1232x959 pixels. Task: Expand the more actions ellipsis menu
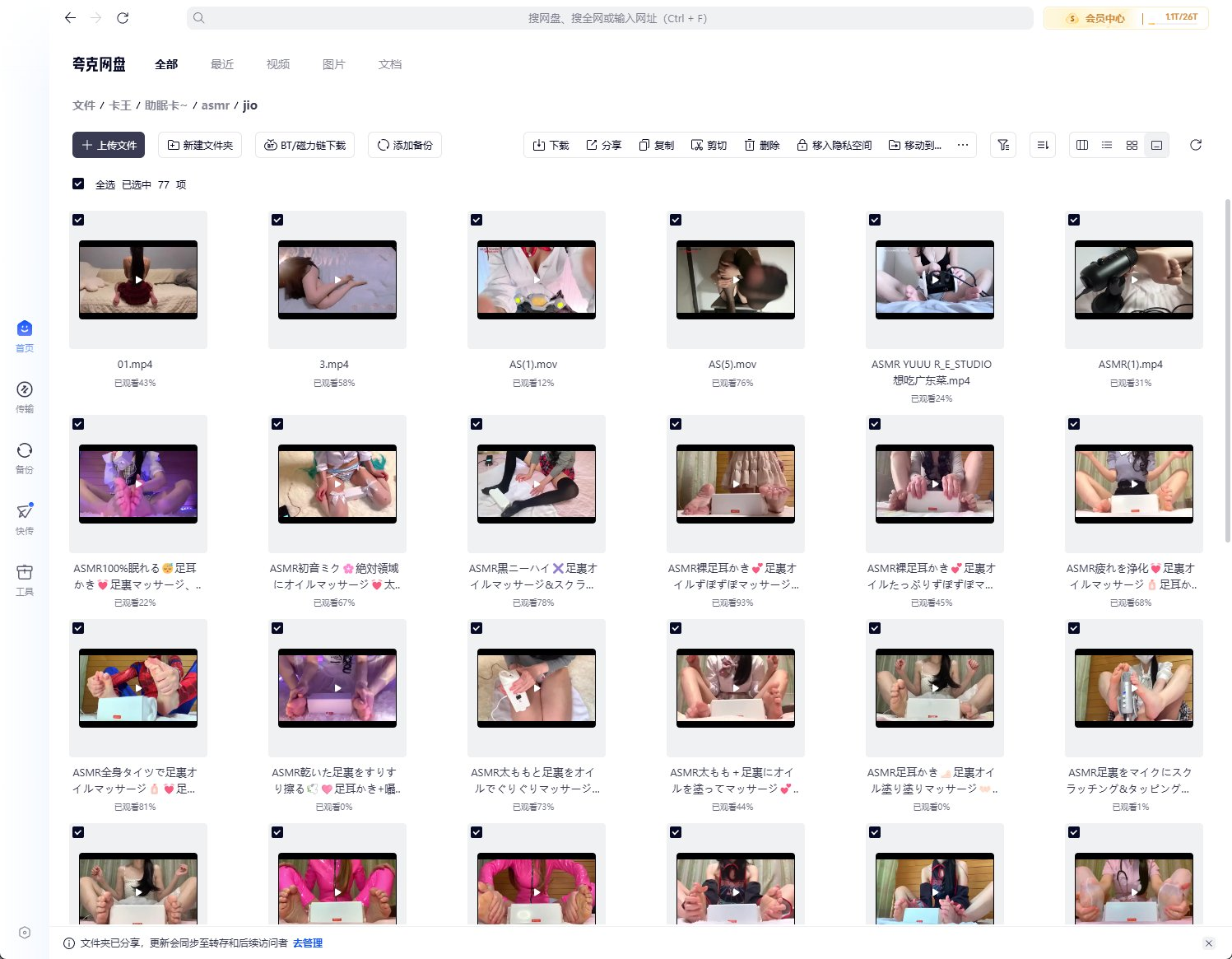pos(962,145)
